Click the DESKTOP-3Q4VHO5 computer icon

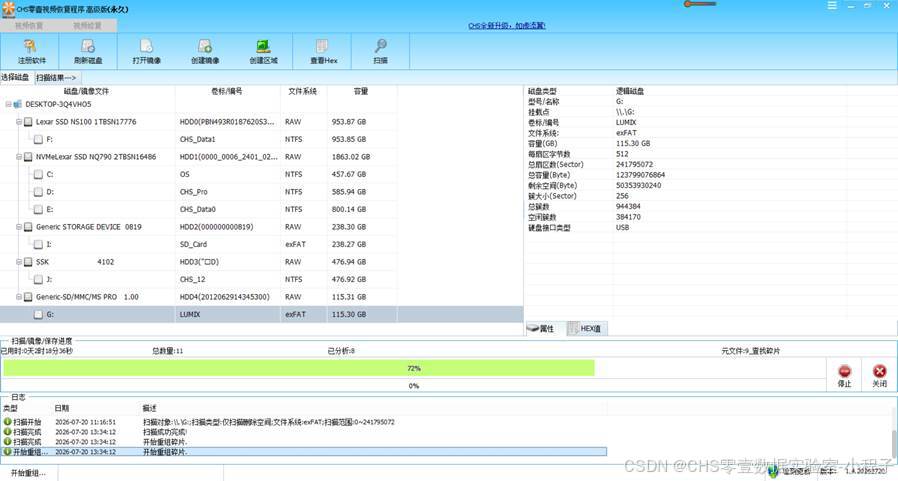(x=18, y=104)
